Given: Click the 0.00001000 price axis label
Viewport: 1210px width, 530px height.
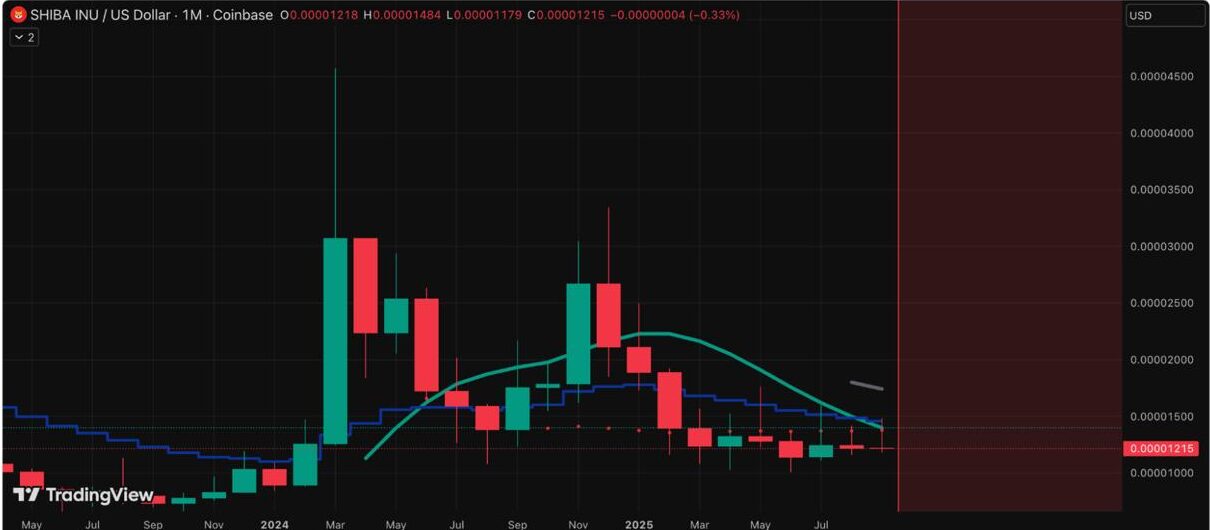Looking at the screenshot, I should [x=1163, y=473].
